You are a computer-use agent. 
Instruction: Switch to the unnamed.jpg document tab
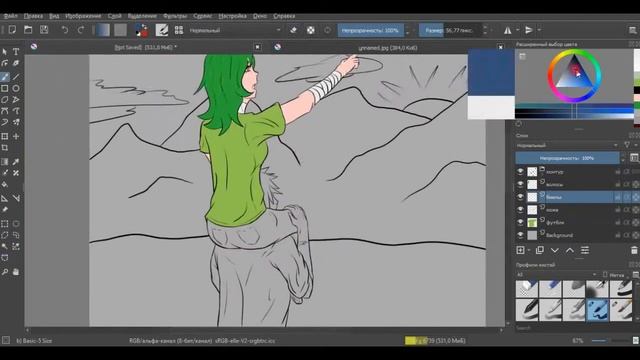(x=388, y=48)
